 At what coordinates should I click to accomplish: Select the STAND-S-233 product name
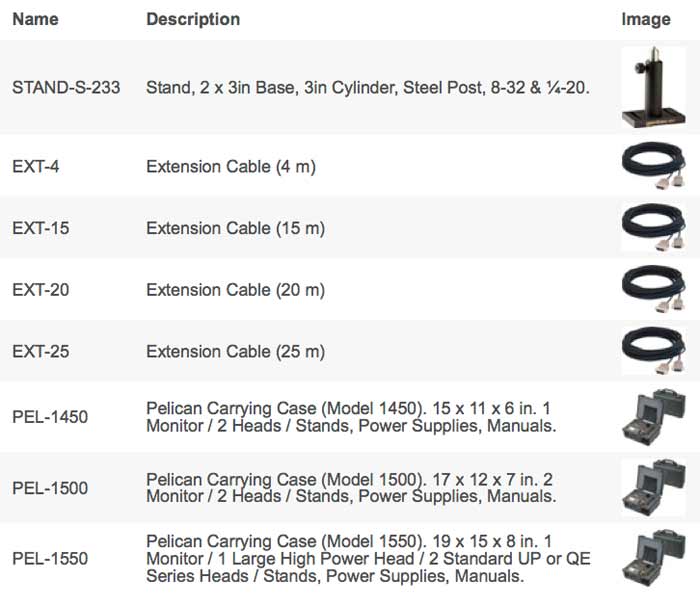66,88
